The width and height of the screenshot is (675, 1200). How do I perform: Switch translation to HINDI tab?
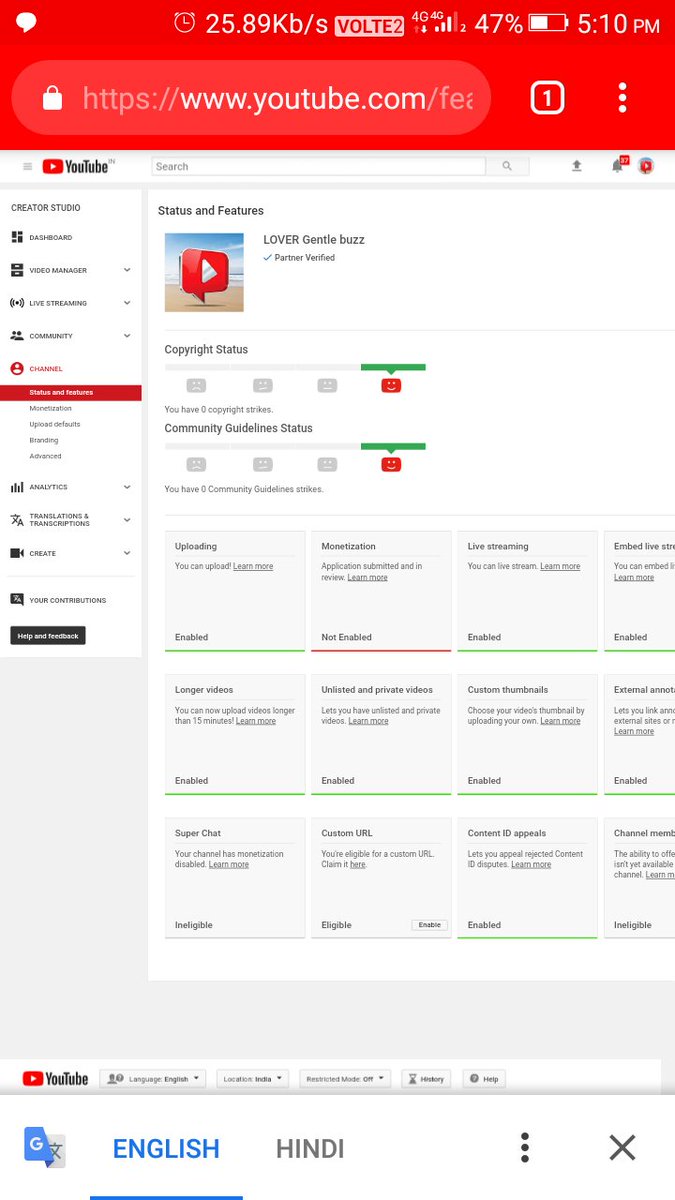(310, 1149)
